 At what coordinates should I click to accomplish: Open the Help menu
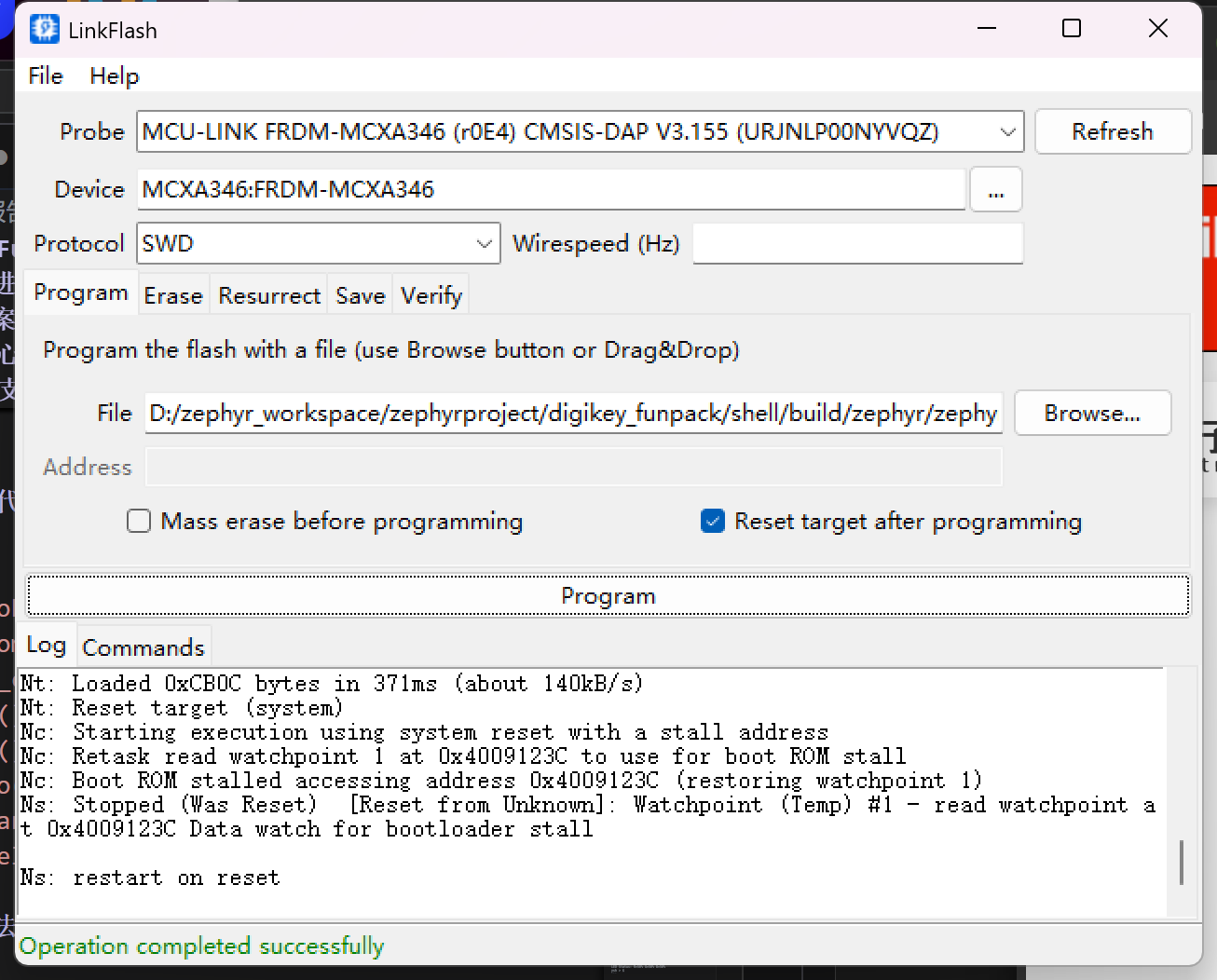click(114, 76)
